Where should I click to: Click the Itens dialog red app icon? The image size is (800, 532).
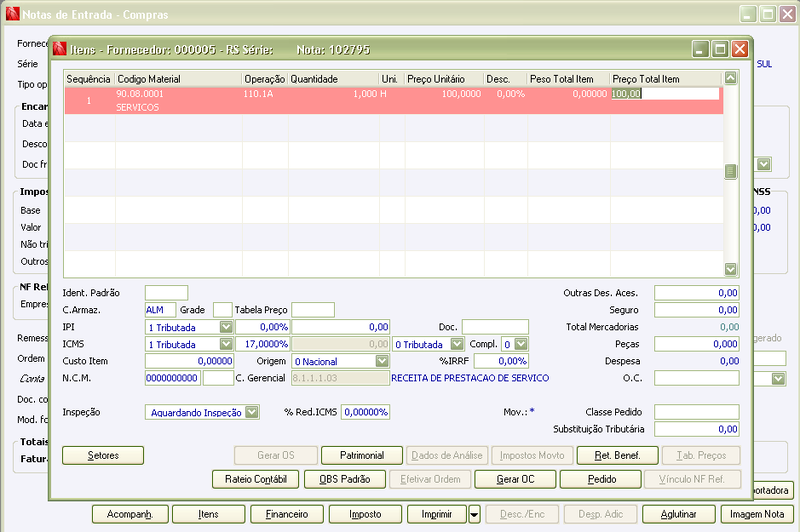click(60, 49)
